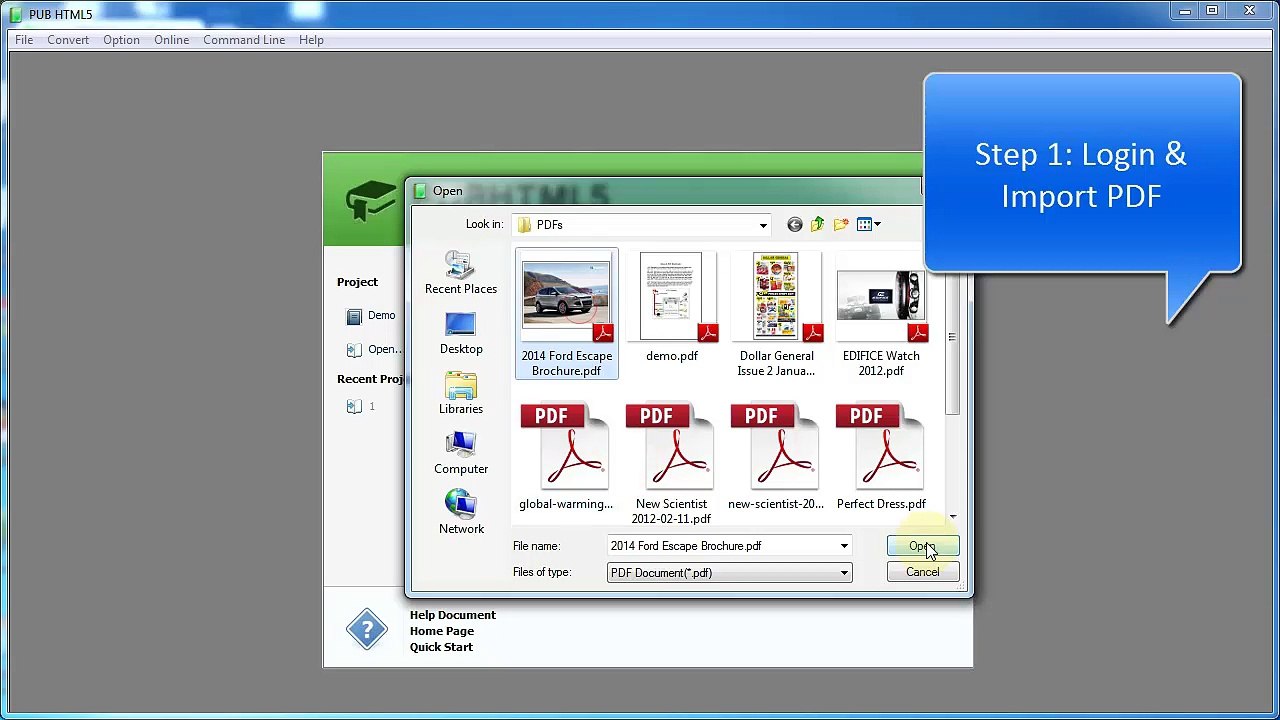Select the new-scientist-20 PDF file
This screenshot has width=1280, height=720.
pyautogui.click(x=776, y=457)
